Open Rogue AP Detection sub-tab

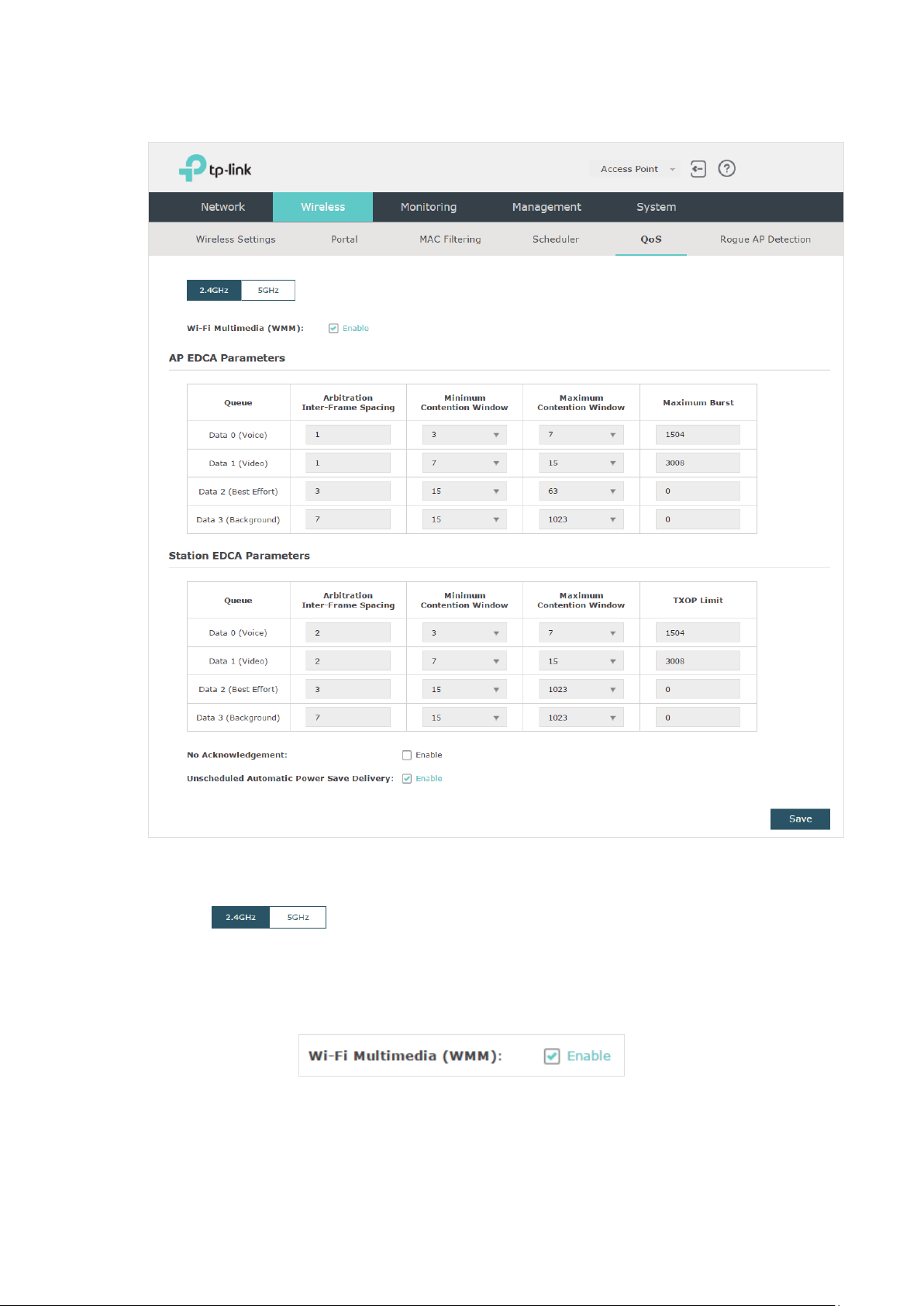[765, 239]
